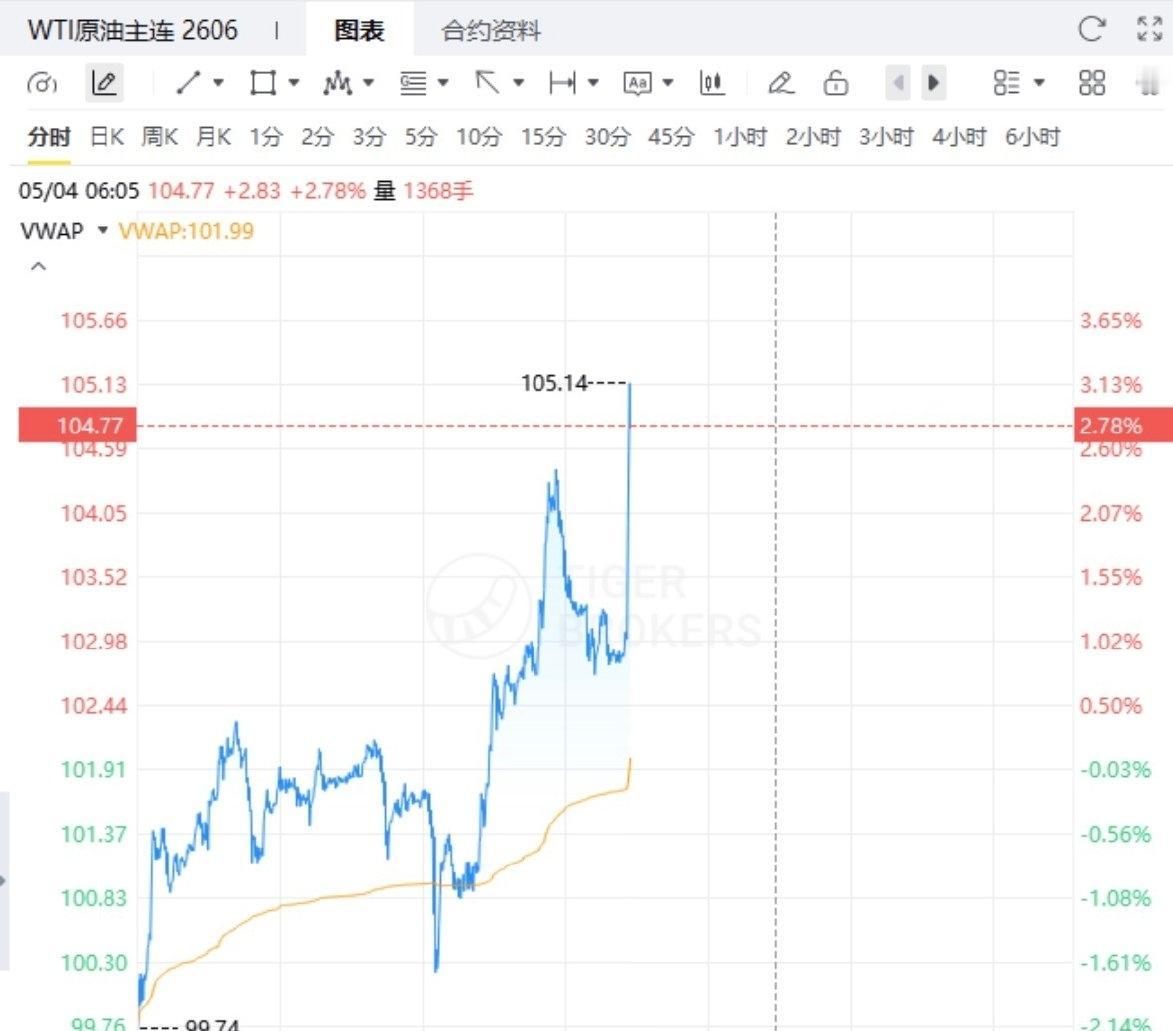Select the 月K timeframe
This screenshot has width=1173, height=1031.
click(x=213, y=137)
